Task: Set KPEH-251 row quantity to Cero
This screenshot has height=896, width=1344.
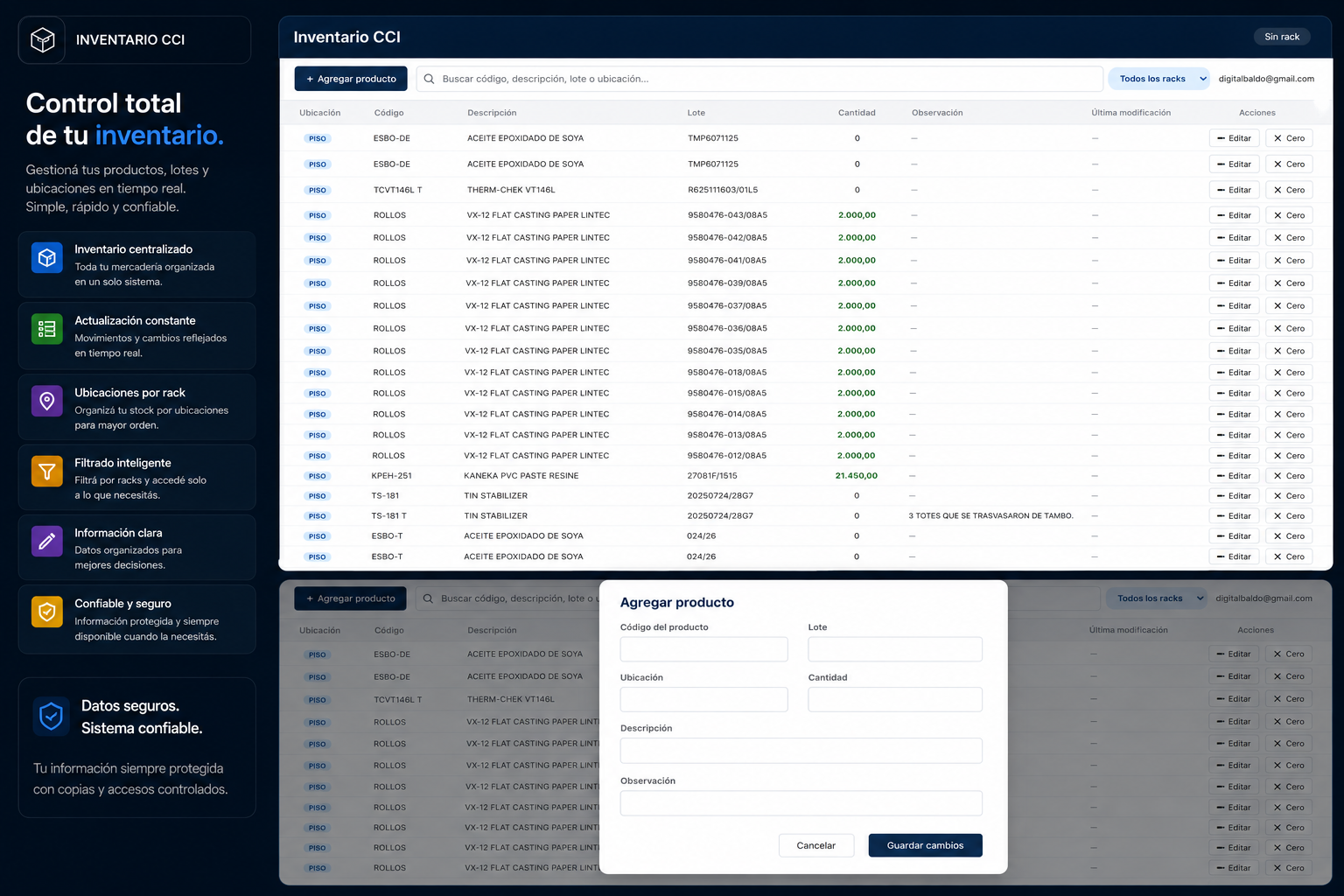Action: pyautogui.click(x=1289, y=476)
